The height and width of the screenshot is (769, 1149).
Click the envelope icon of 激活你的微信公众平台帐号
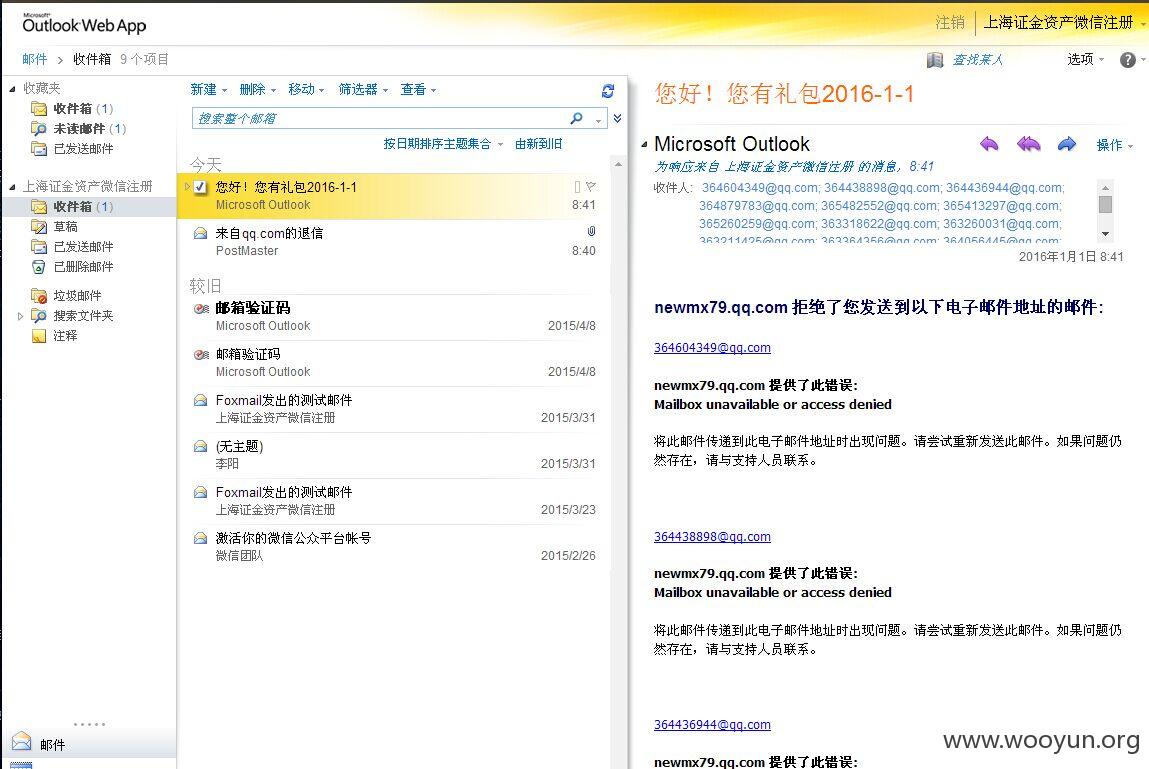pos(200,539)
